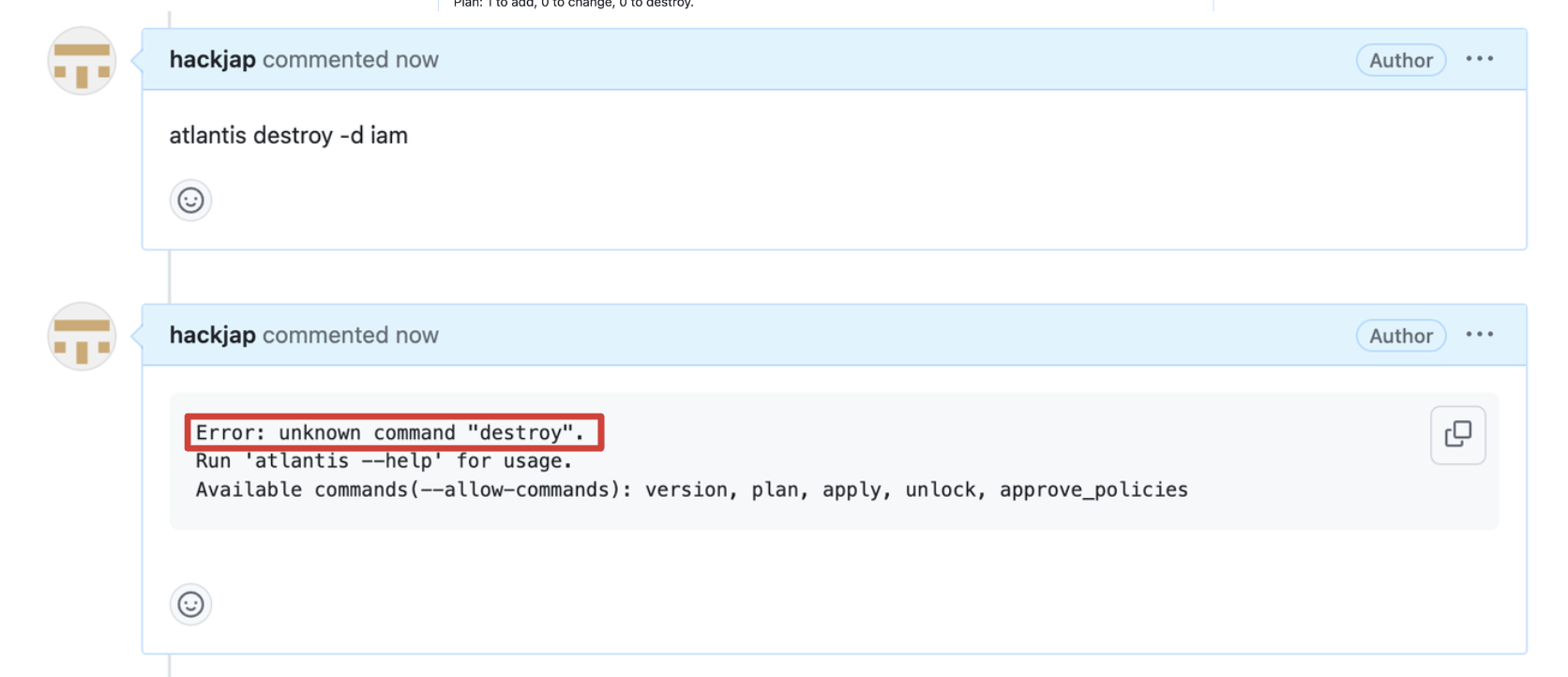
Task: Select line "Run 'atlantis --help' for usage."
Action: [x=384, y=461]
